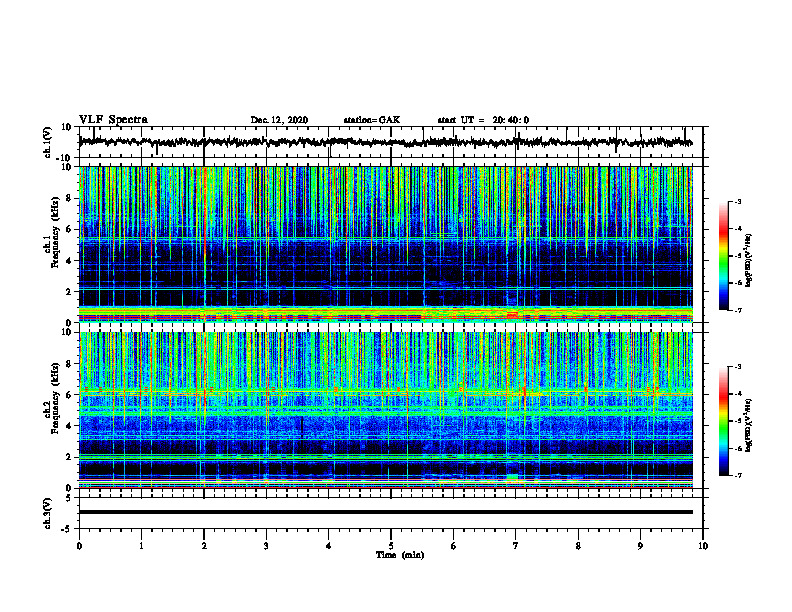Click the ch.1(V) axis tick label -10
792x612 pixels.
point(65,158)
